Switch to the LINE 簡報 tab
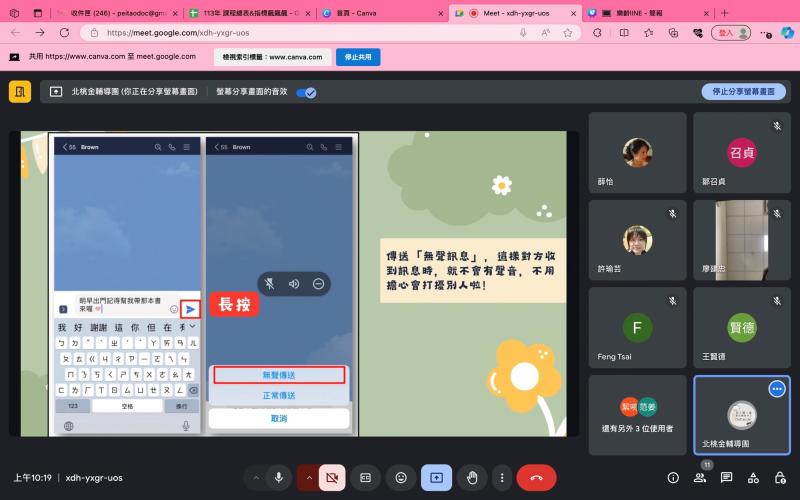The width and height of the screenshot is (800, 500). point(649,13)
